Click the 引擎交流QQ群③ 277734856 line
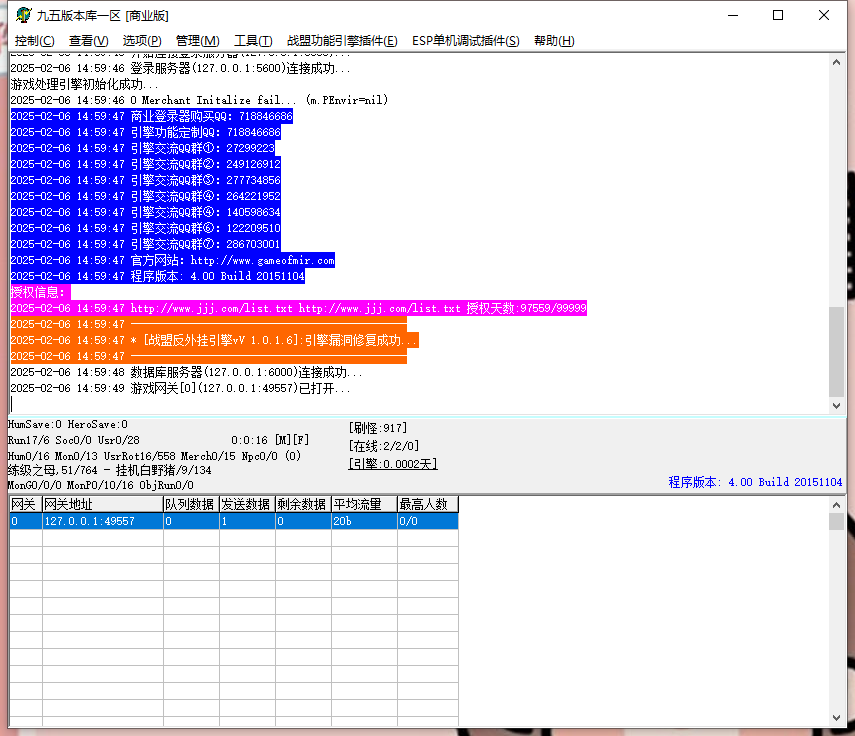The height and width of the screenshot is (736, 855). click(x=146, y=180)
